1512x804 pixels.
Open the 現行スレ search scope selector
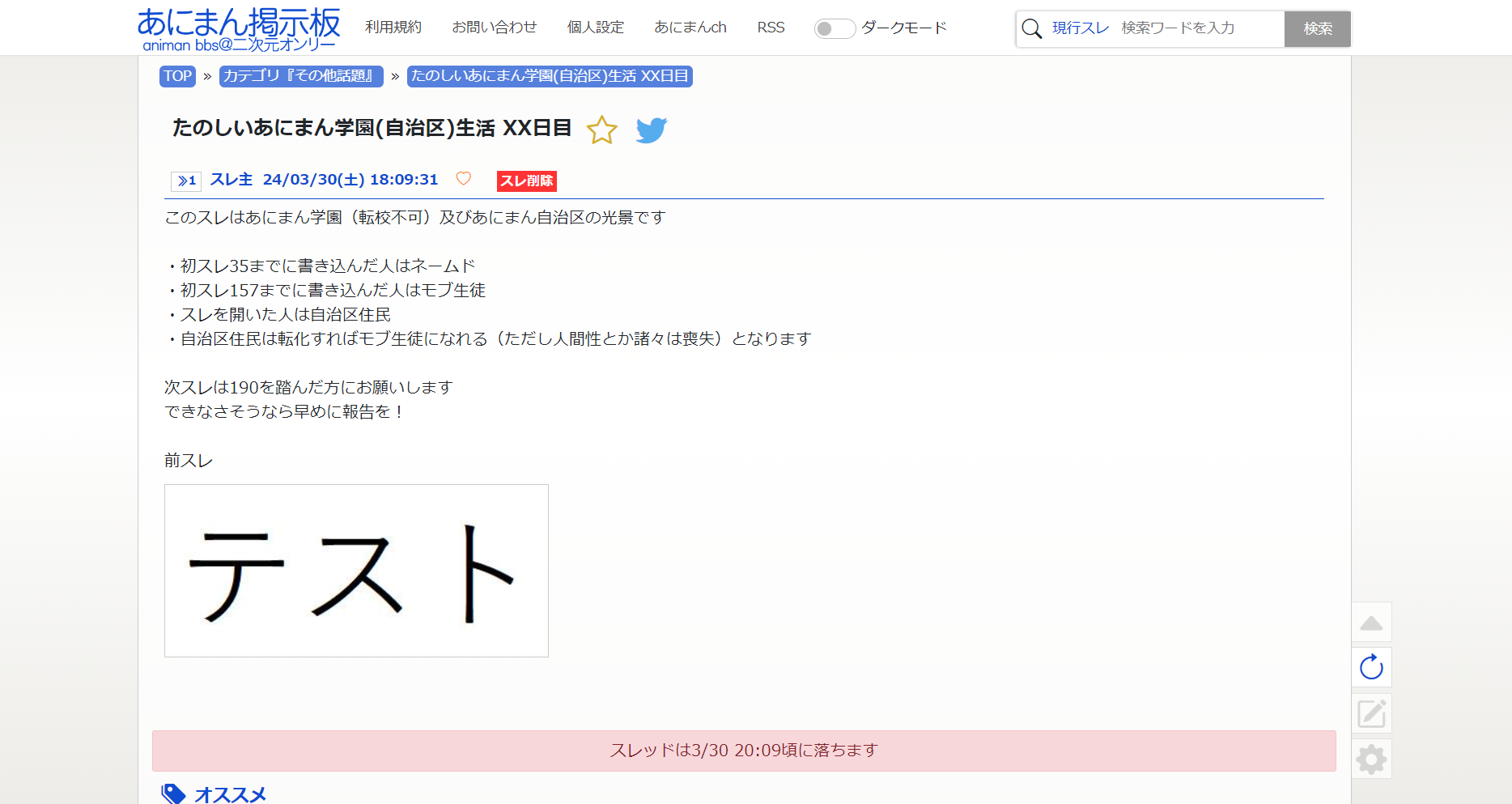pyautogui.click(x=1080, y=28)
